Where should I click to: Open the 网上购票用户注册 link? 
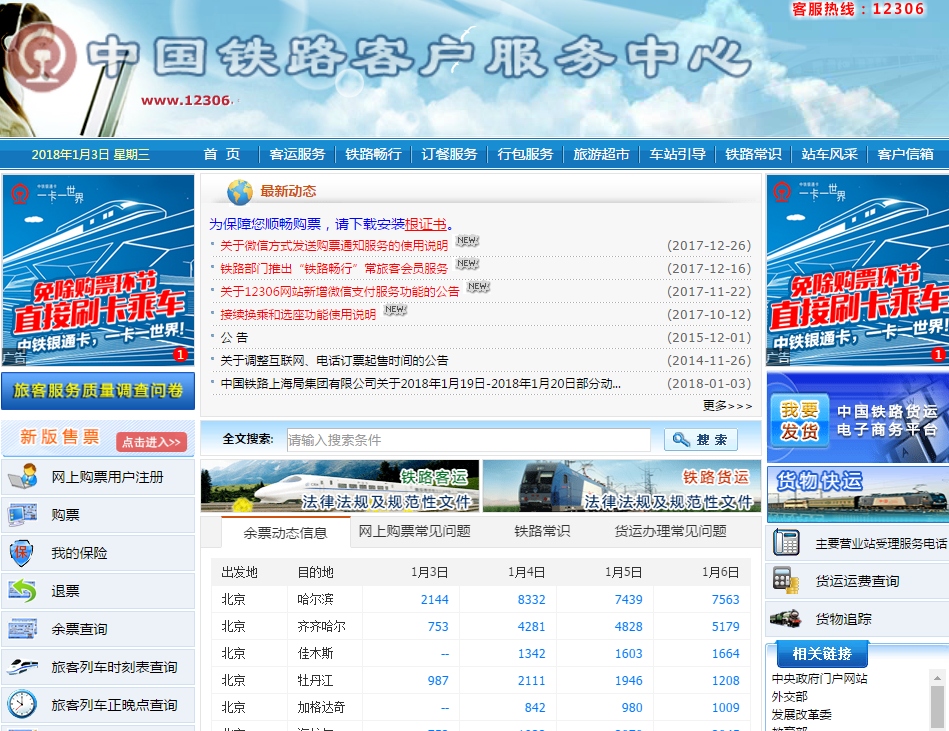(x=108, y=477)
